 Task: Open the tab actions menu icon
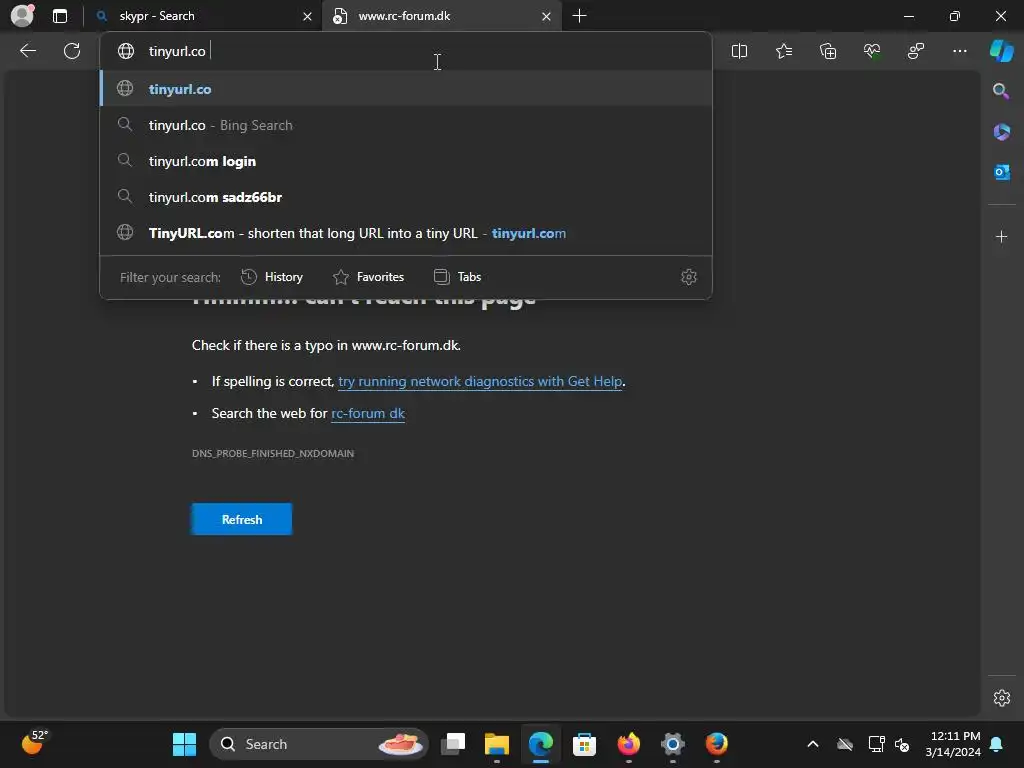click(60, 16)
